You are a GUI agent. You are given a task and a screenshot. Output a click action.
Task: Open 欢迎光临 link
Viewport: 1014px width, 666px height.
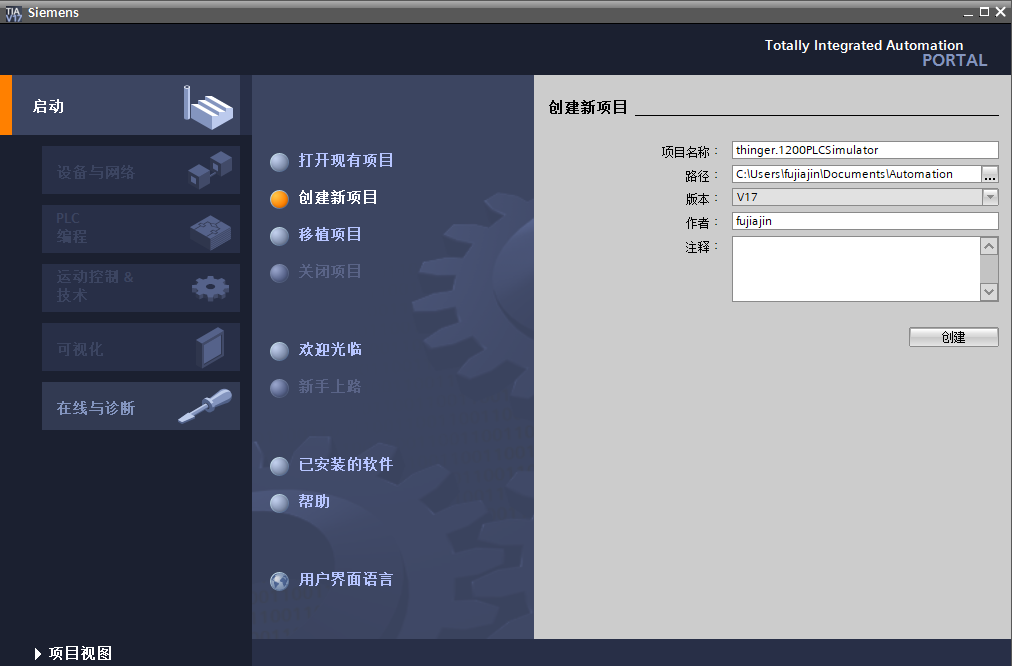pyautogui.click(x=330, y=349)
